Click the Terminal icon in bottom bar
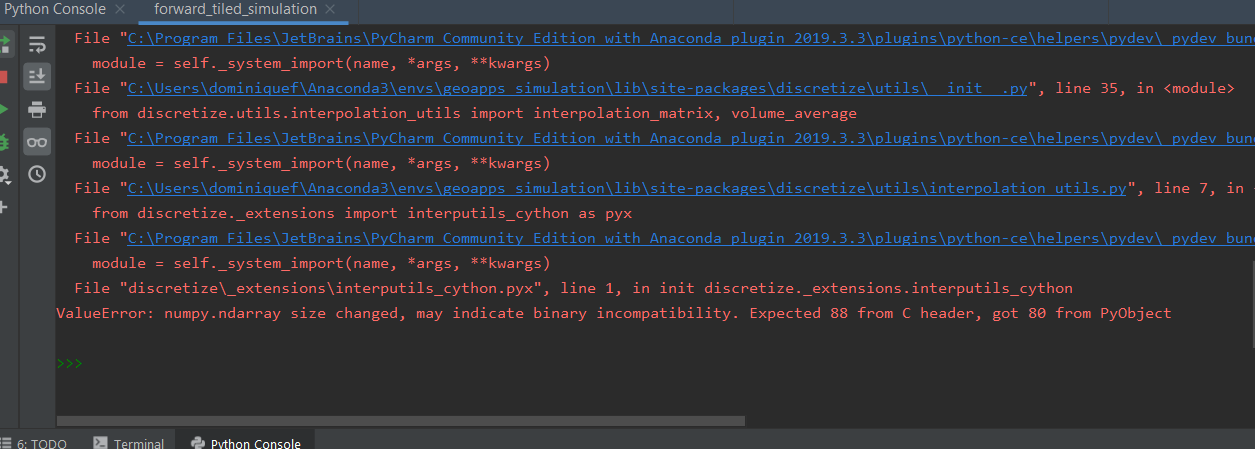The height and width of the screenshot is (449, 1255). click(x=100, y=443)
